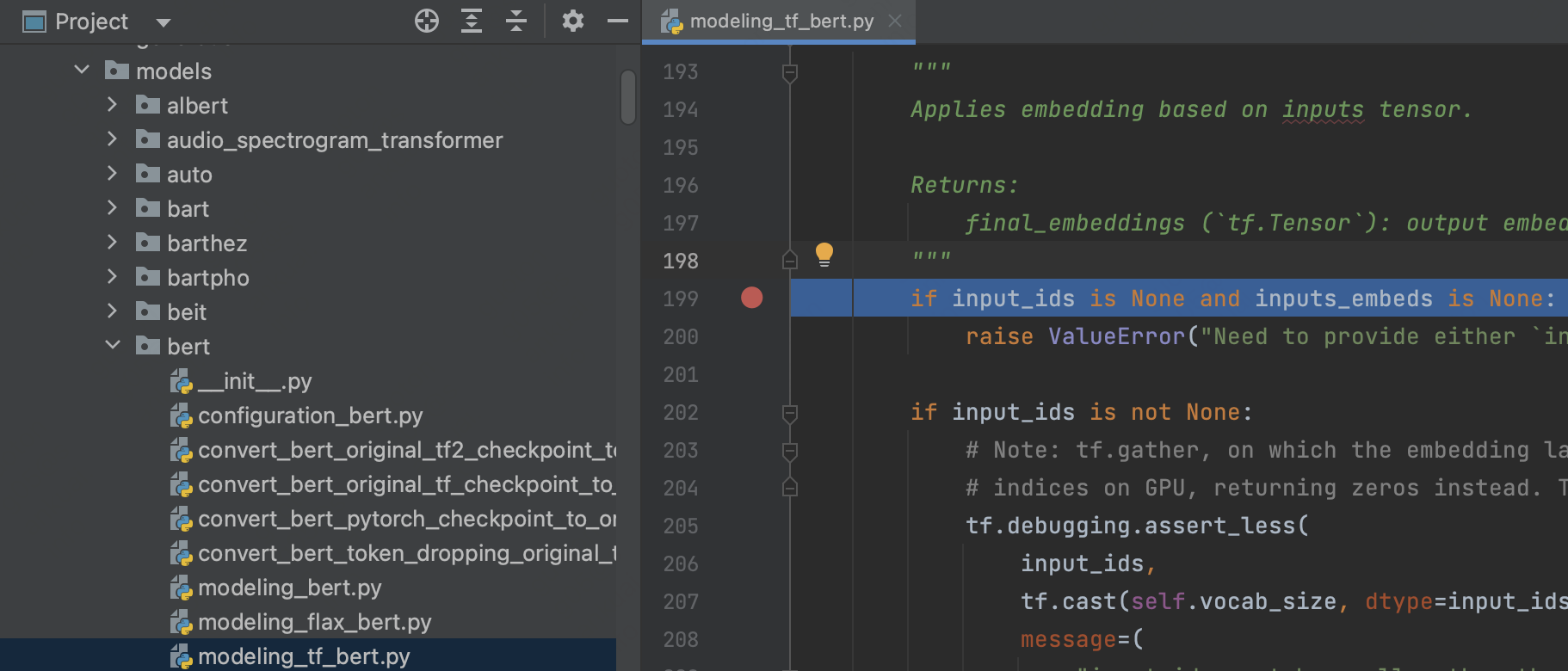Hide the Project tool window
Image resolution: width=1568 pixels, height=671 pixels.
(618, 21)
